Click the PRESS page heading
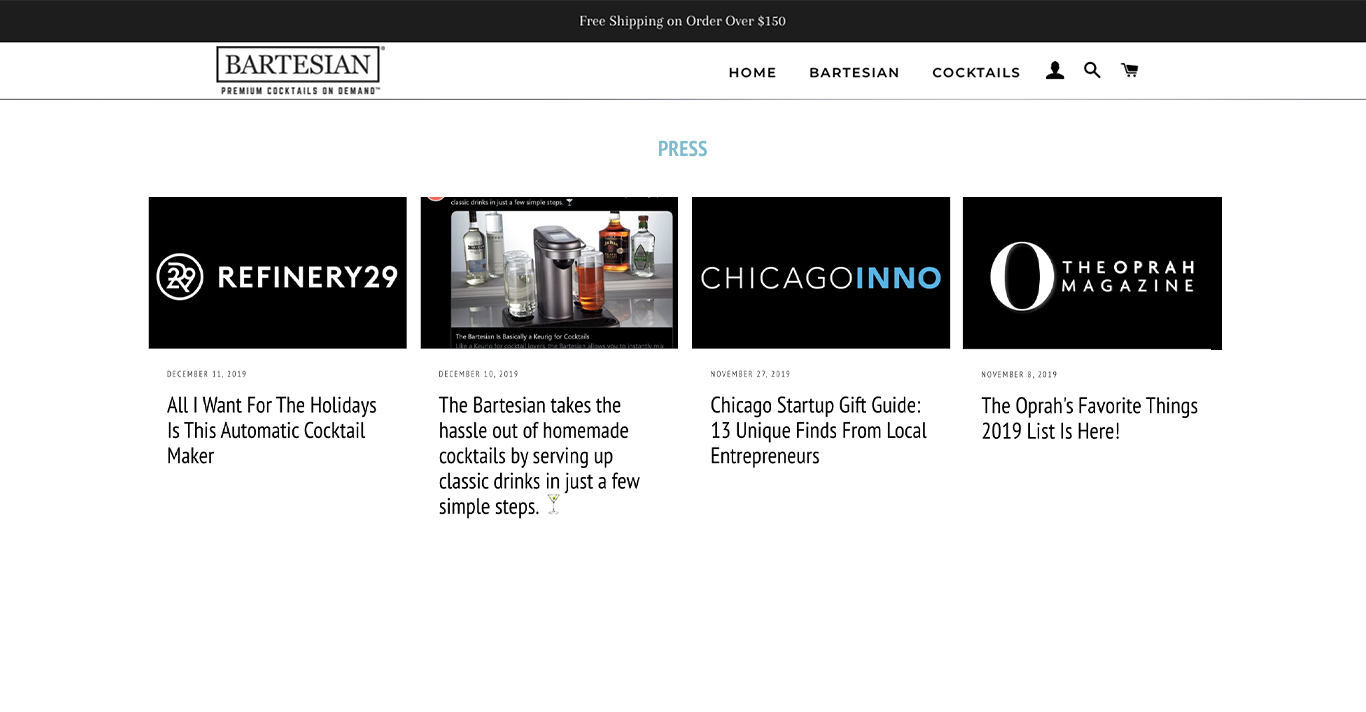This screenshot has width=1366, height=712. 683,149
